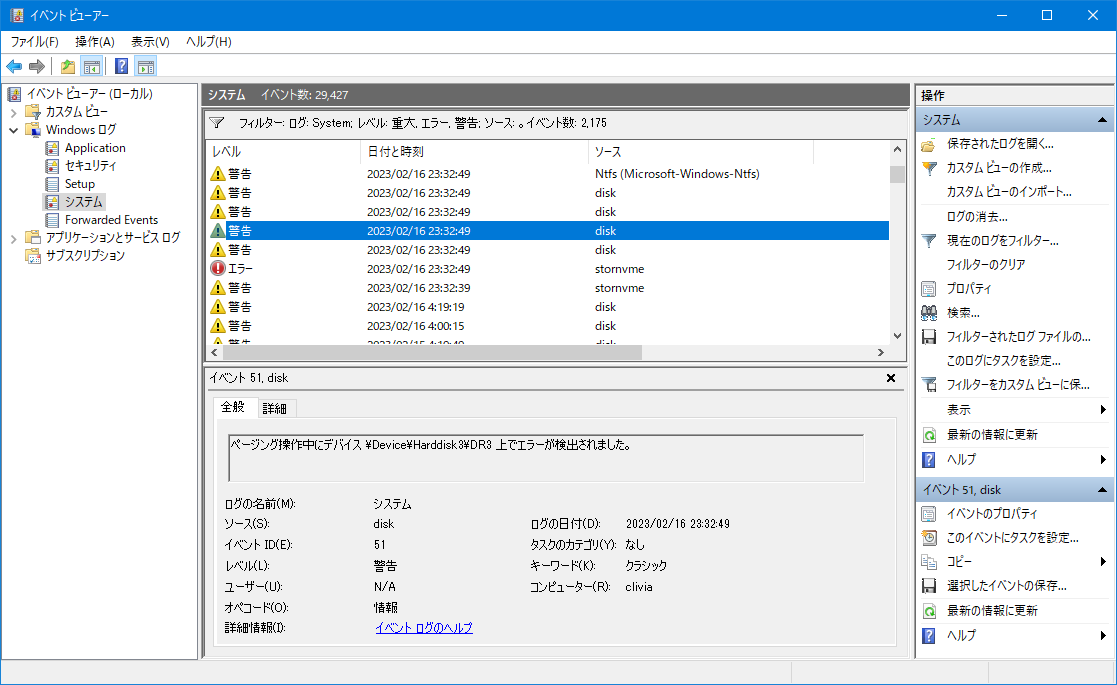Select the Application log in the tree
The width and height of the screenshot is (1117, 685).
95,147
